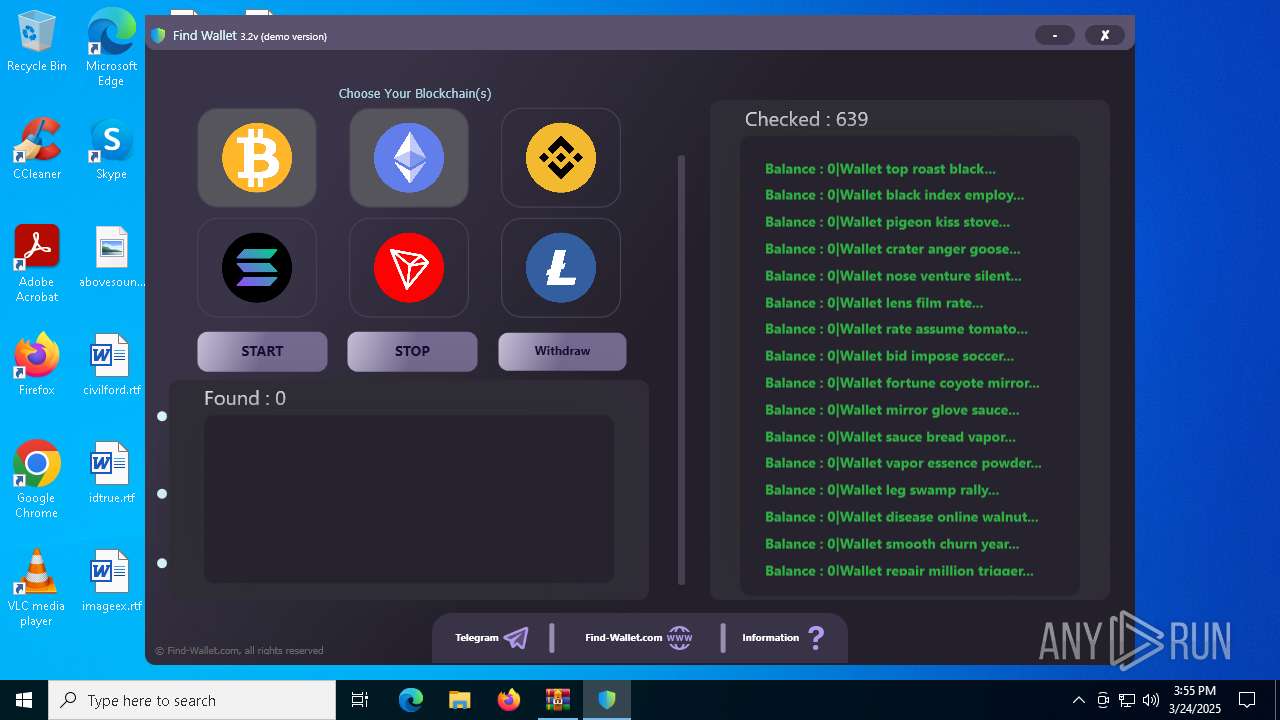Open Microsoft Edge desktop shortcut
This screenshot has height=720, width=1280.
(x=111, y=47)
